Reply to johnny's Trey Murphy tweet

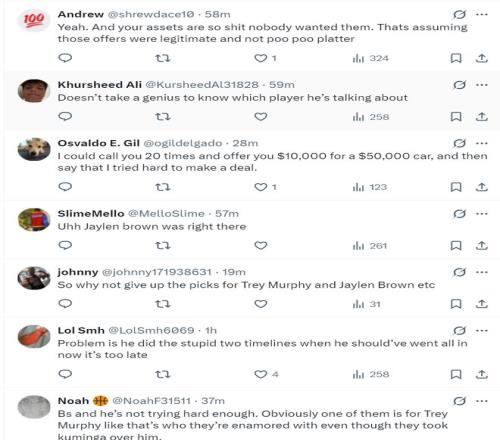point(65,304)
